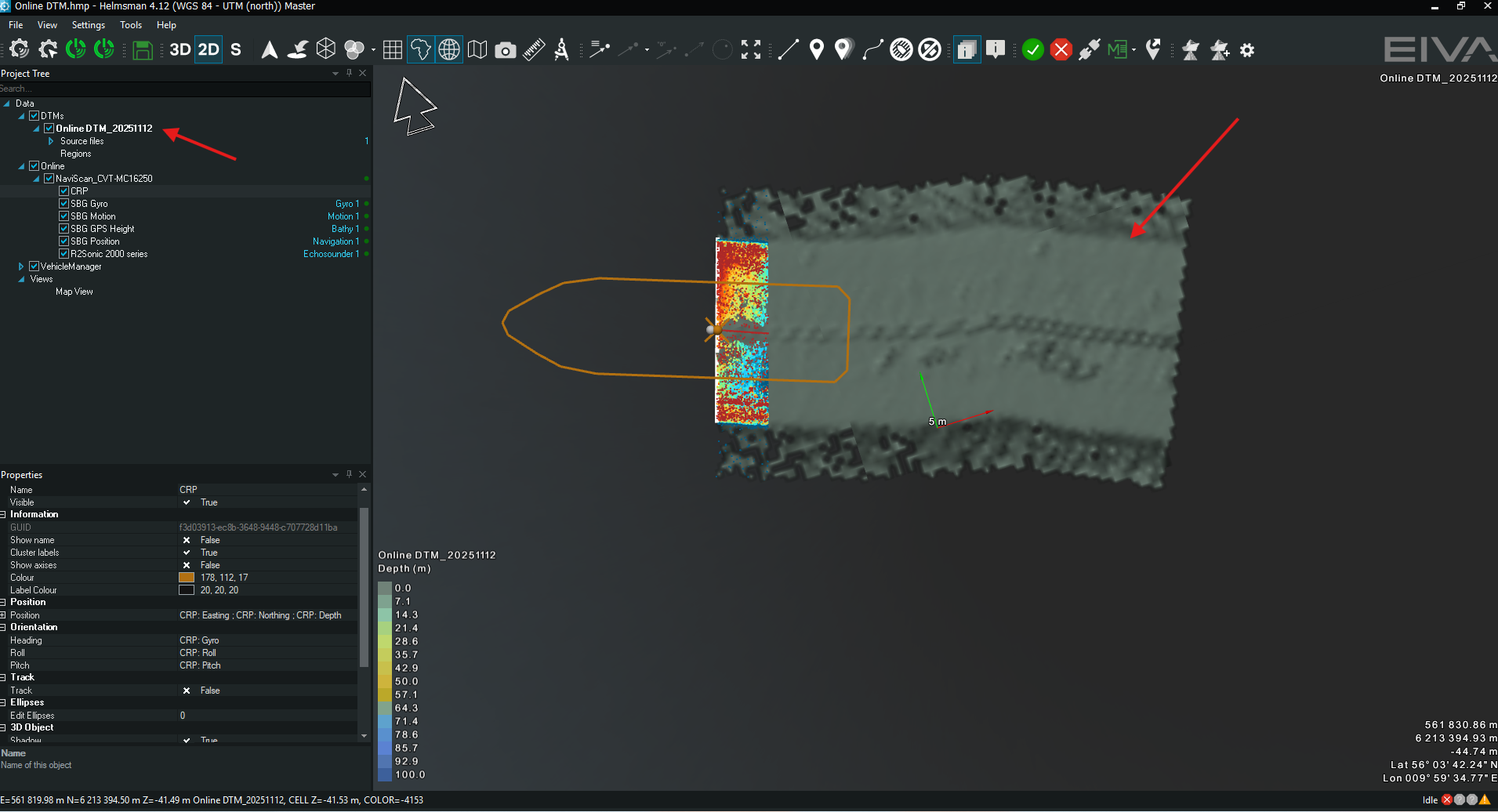Toggle the VehicleManager checkbox
This screenshot has width=1498, height=812.
coord(34,266)
